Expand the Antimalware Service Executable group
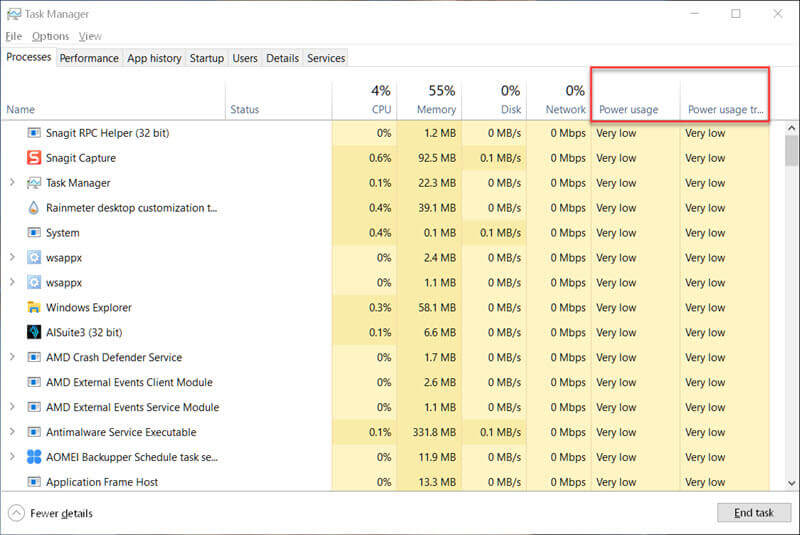The width and height of the screenshot is (800, 535). click(x=12, y=432)
